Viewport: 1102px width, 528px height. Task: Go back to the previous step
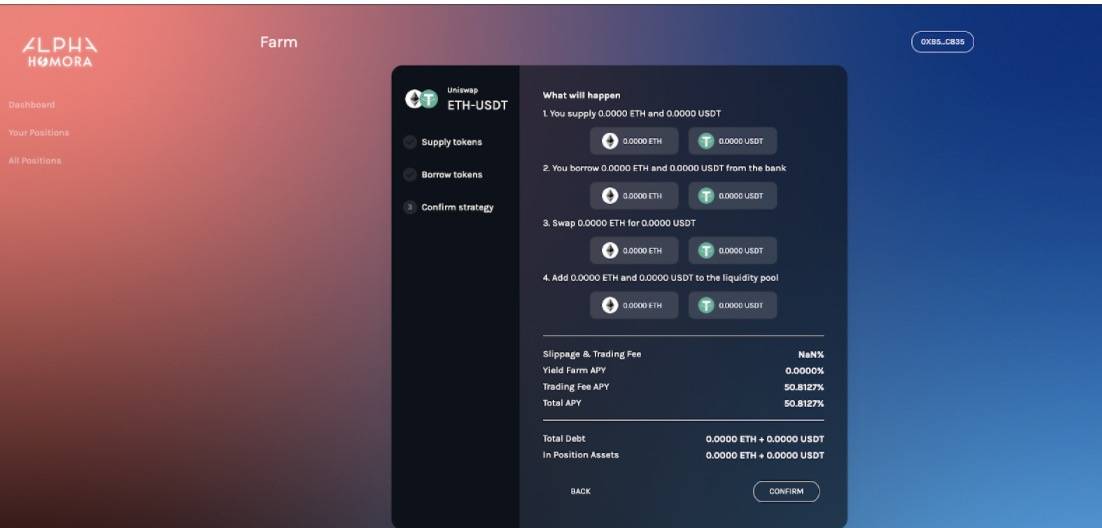[x=581, y=491]
